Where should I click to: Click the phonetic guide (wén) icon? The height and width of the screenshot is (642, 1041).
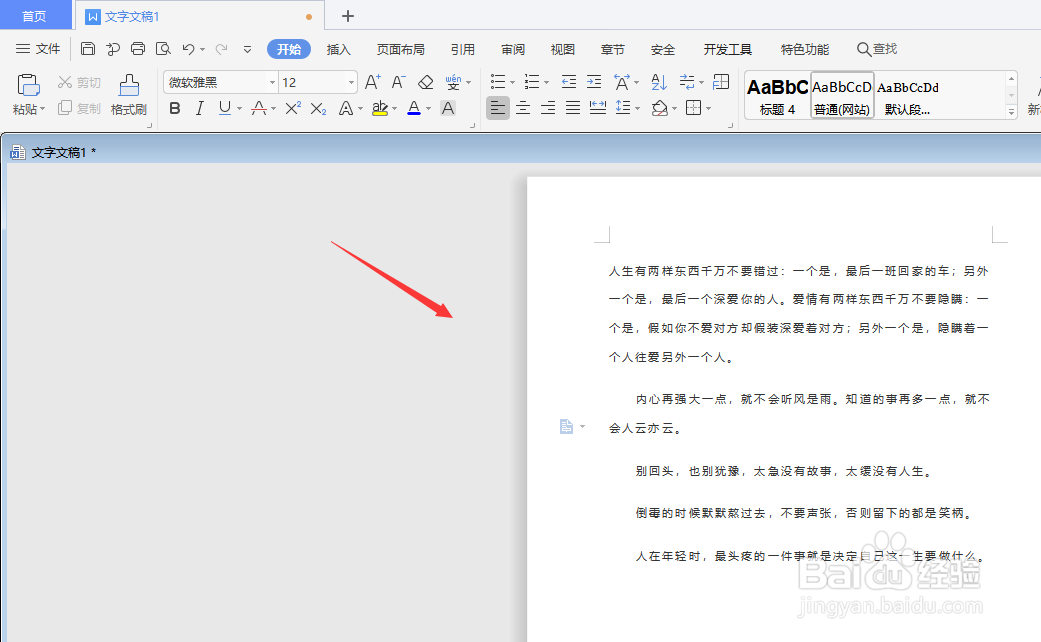click(453, 82)
